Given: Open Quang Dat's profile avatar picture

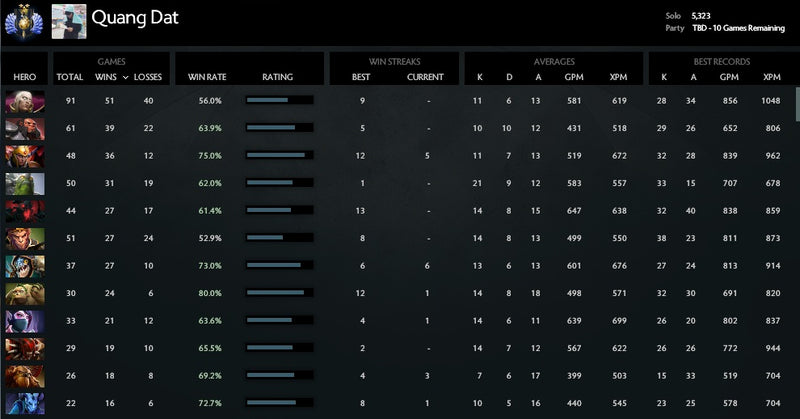Looking at the screenshot, I should 68,20.
